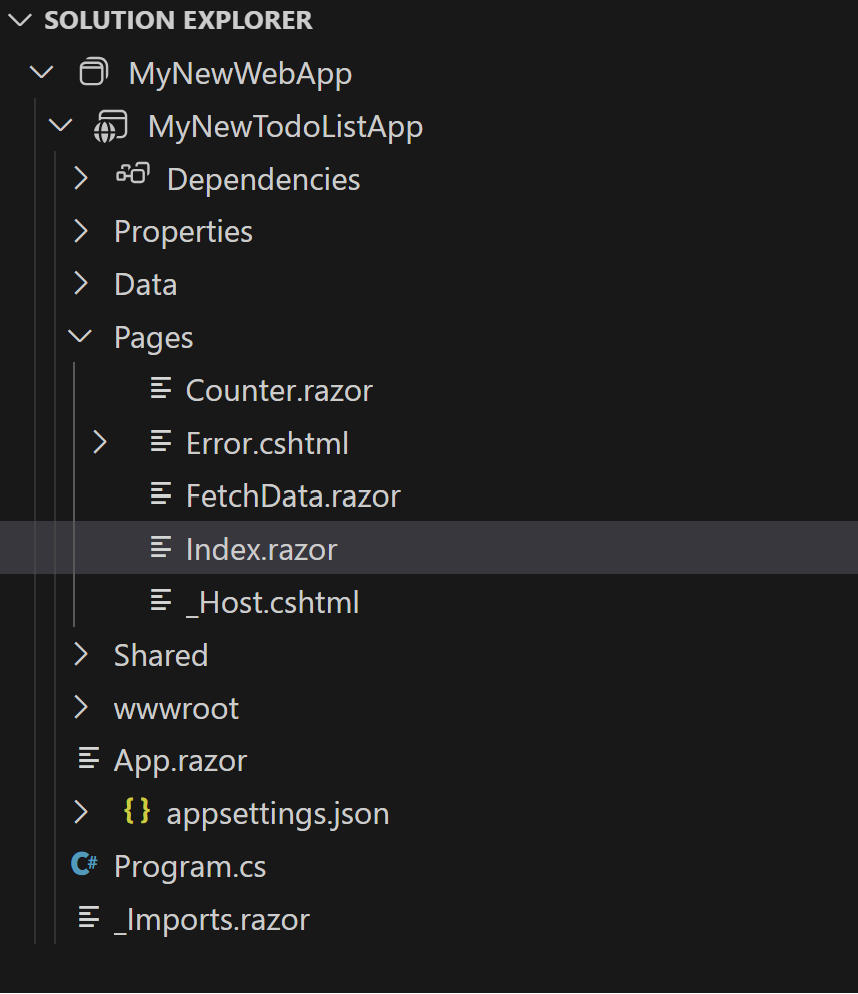Collapse the Pages folder
This screenshot has width=858, height=994.
[x=80, y=336]
